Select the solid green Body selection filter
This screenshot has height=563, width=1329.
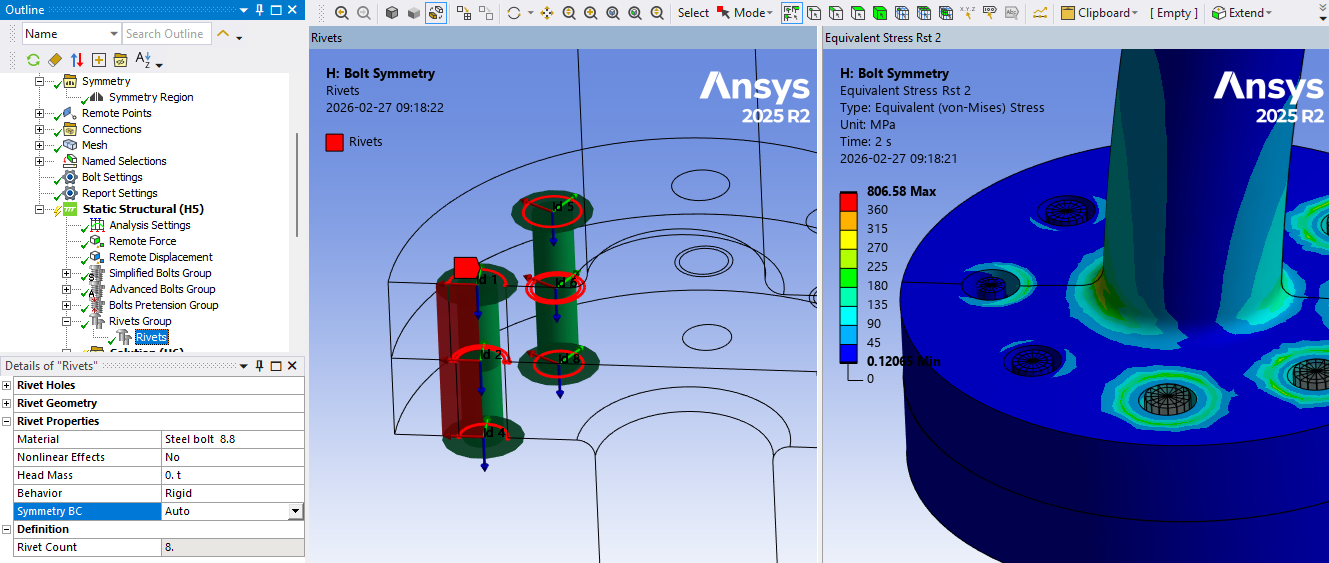[x=879, y=13]
